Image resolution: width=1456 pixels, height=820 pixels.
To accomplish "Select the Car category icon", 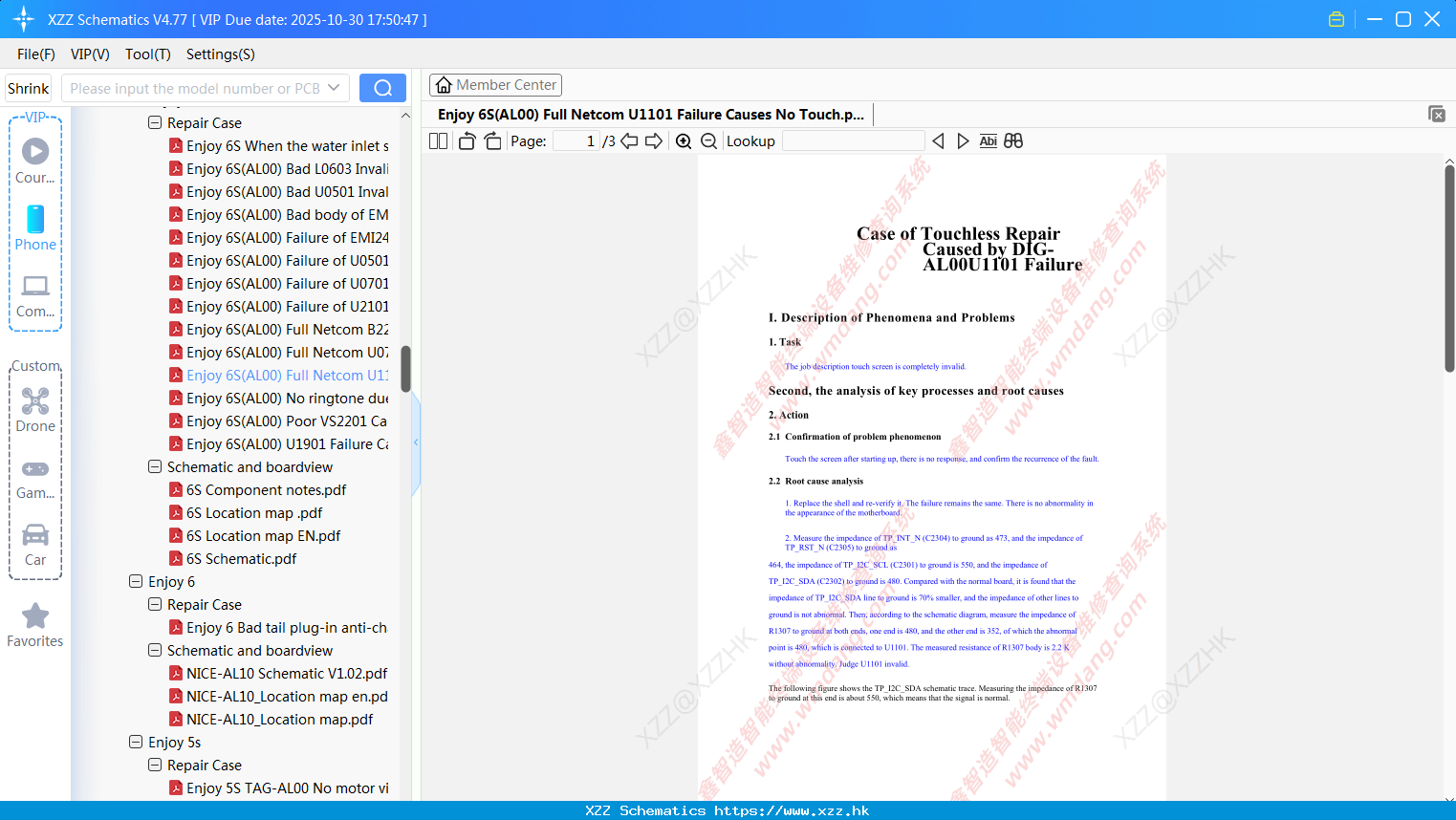I will [x=35, y=545].
